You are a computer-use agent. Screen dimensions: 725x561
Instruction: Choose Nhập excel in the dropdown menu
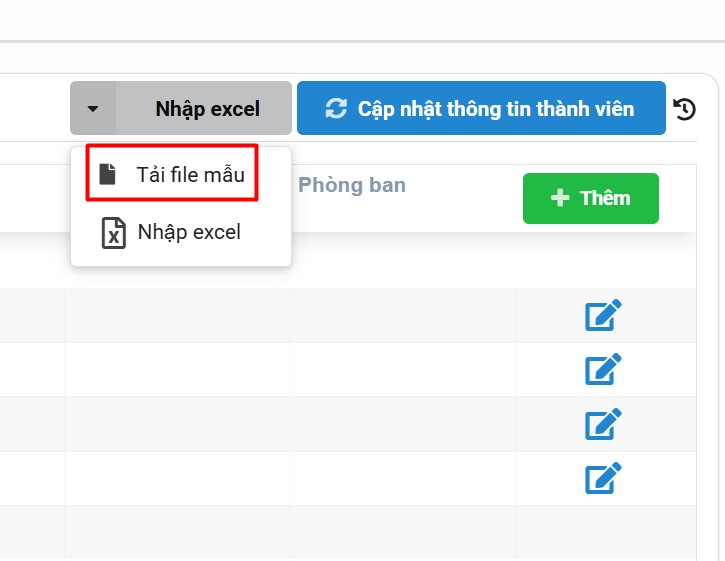point(189,233)
